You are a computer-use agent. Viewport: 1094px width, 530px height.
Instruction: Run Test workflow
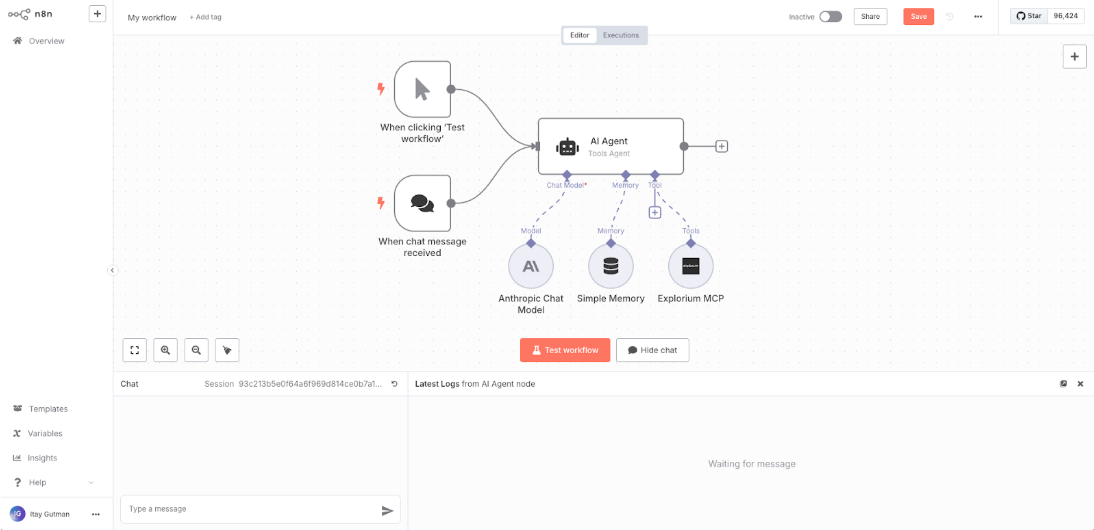[x=564, y=350]
